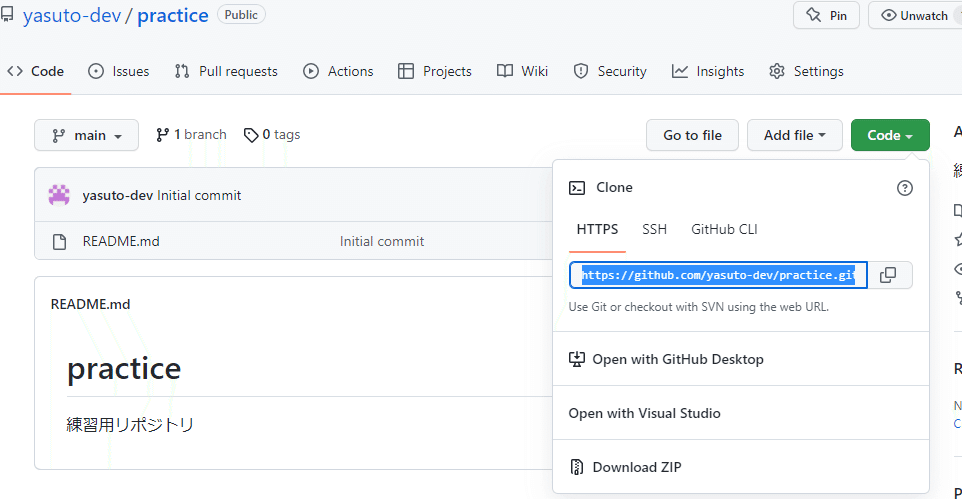
Task: Open the Pull requests tab
Action: (x=226, y=71)
